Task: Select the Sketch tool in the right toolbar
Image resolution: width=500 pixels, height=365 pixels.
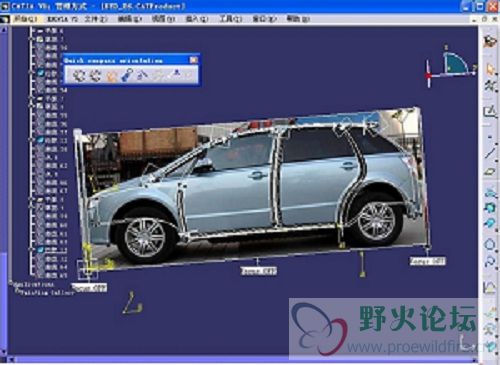Action: [x=490, y=112]
